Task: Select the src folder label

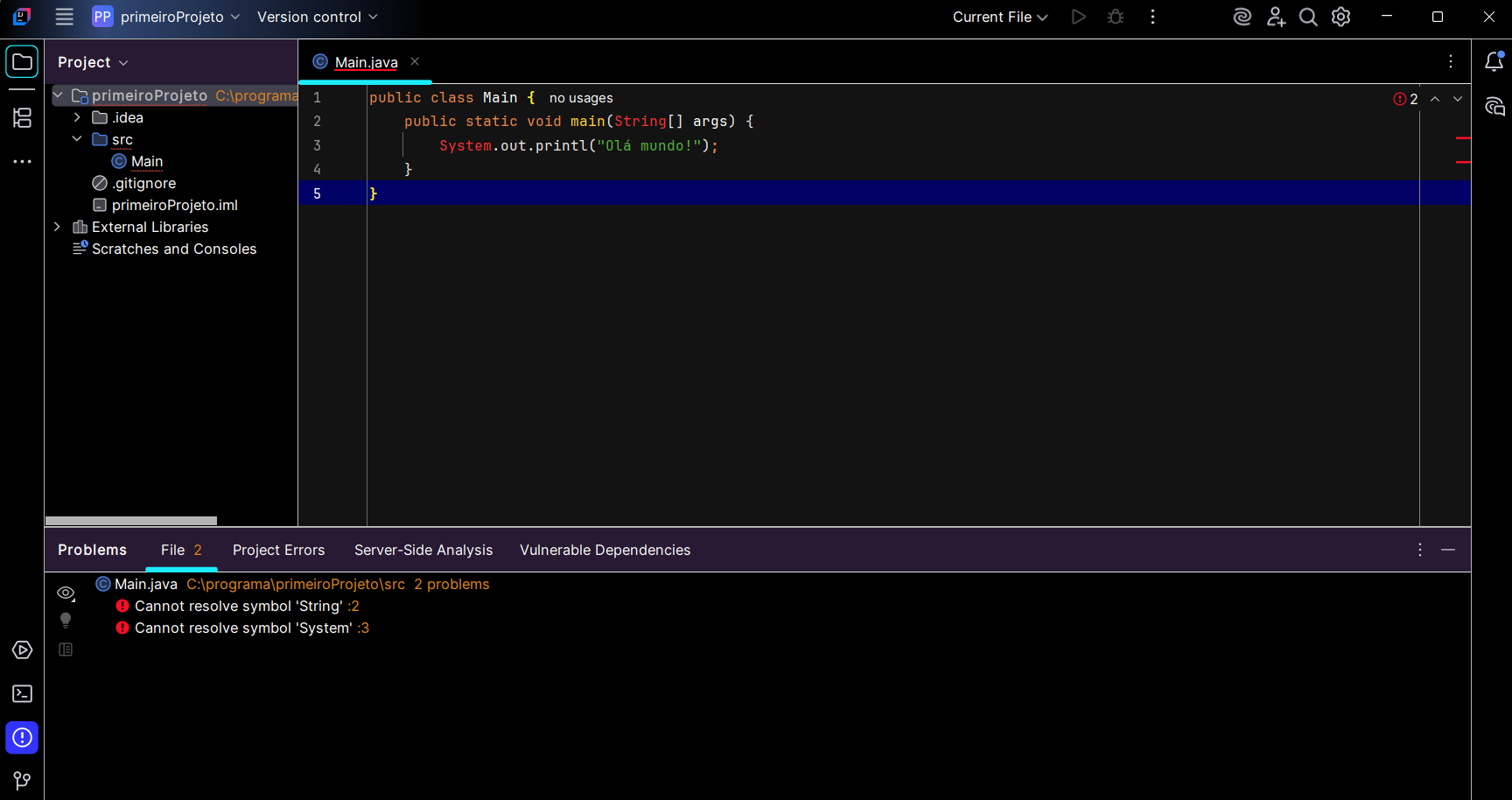Action: pyautogui.click(x=122, y=139)
